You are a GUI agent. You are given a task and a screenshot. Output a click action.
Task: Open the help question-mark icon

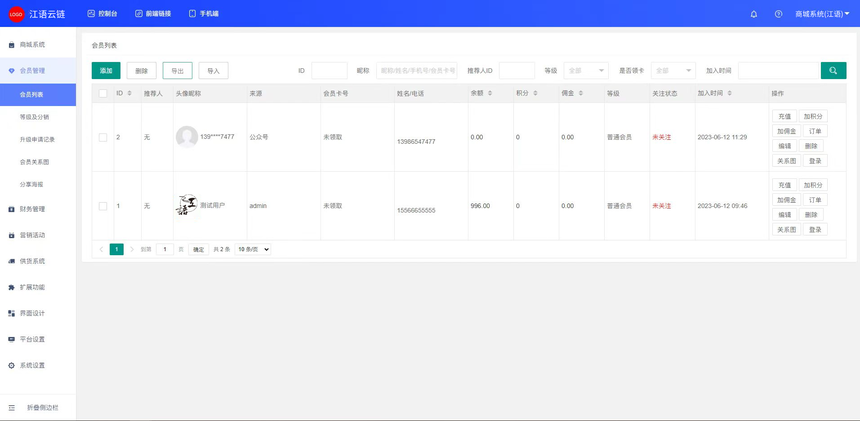pyautogui.click(x=778, y=14)
